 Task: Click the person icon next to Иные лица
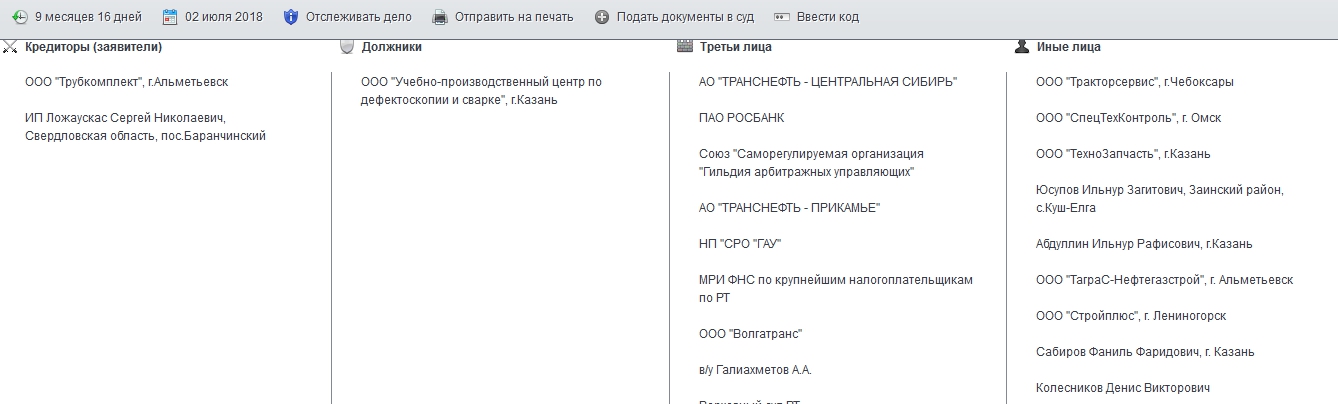1022,46
